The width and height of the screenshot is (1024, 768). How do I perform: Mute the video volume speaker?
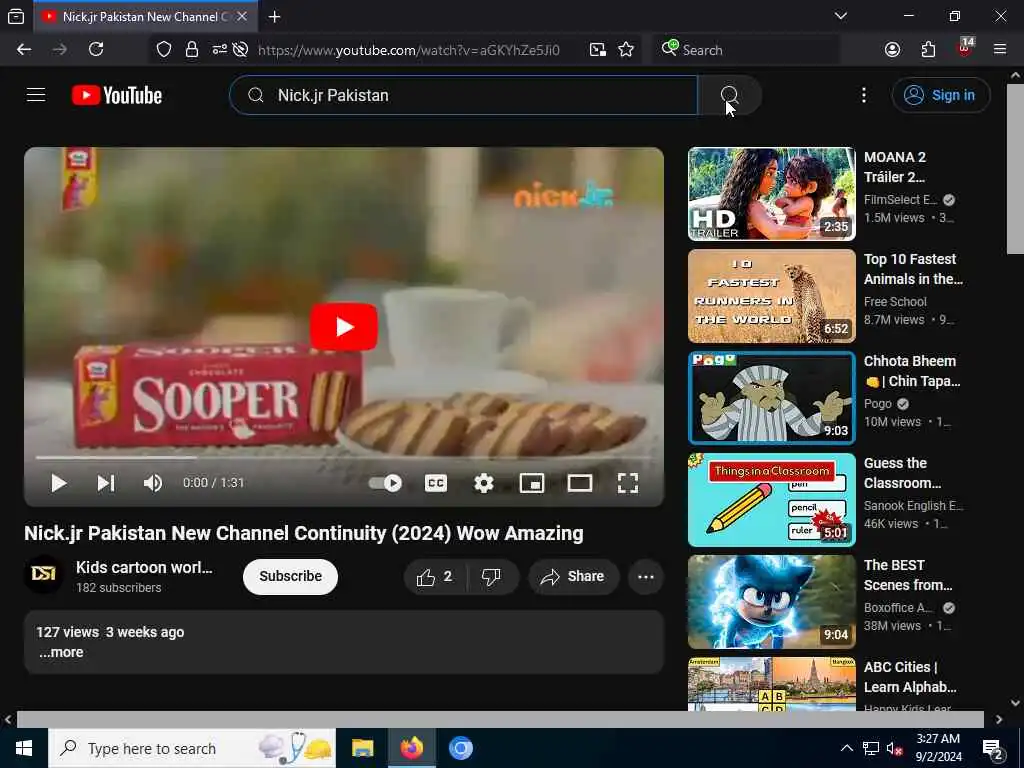click(153, 483)
